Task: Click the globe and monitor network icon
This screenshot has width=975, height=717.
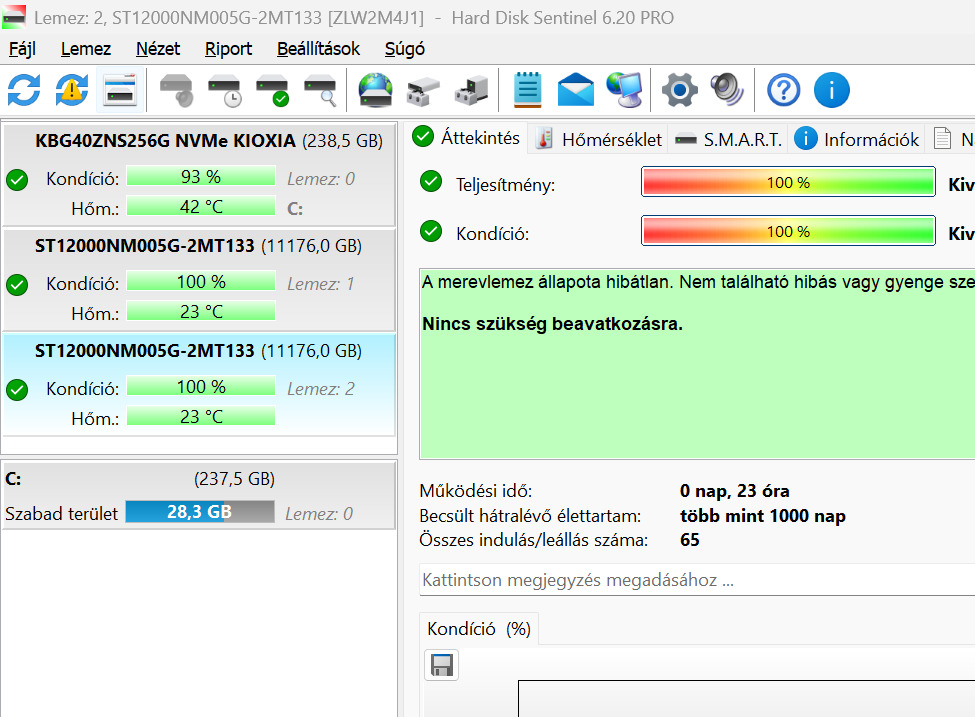Action: tap(624, 90)
